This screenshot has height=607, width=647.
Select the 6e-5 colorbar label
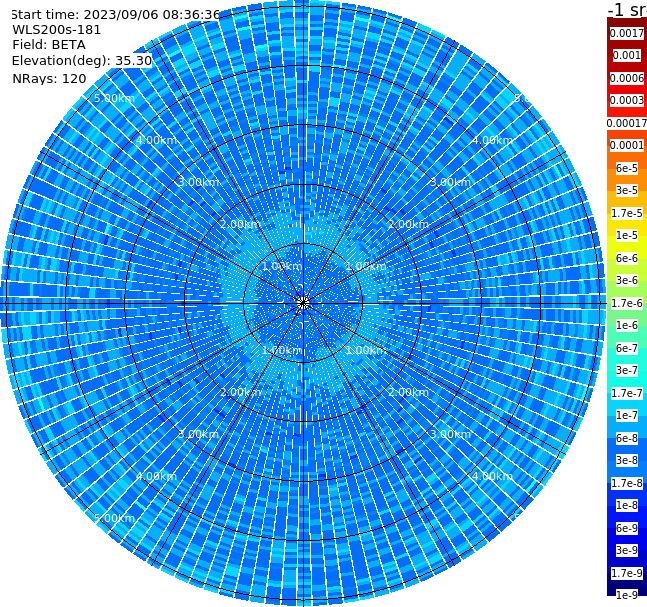627,168
